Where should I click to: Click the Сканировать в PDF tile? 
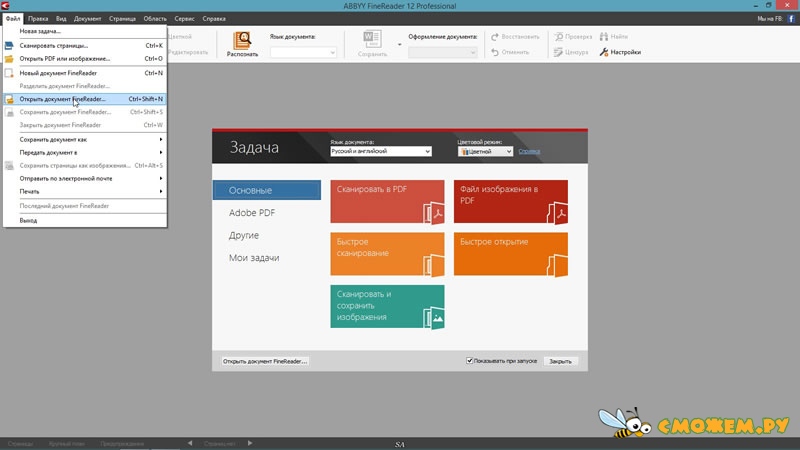coord(387,202)
